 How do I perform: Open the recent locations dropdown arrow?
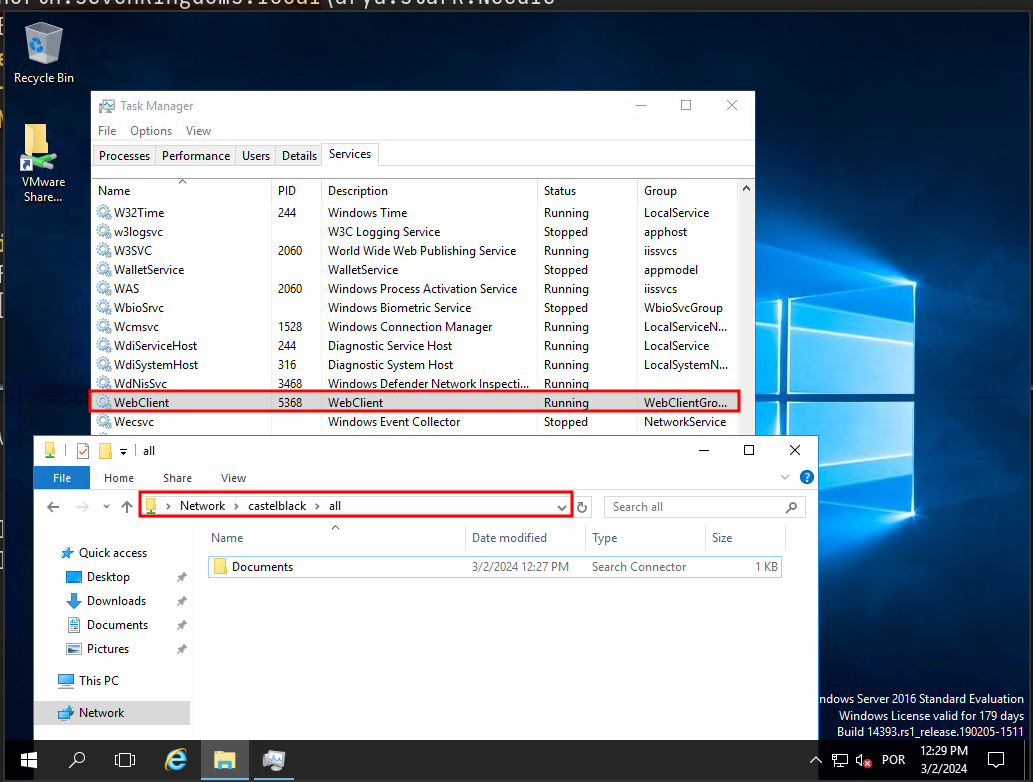[x=106, y=507]
